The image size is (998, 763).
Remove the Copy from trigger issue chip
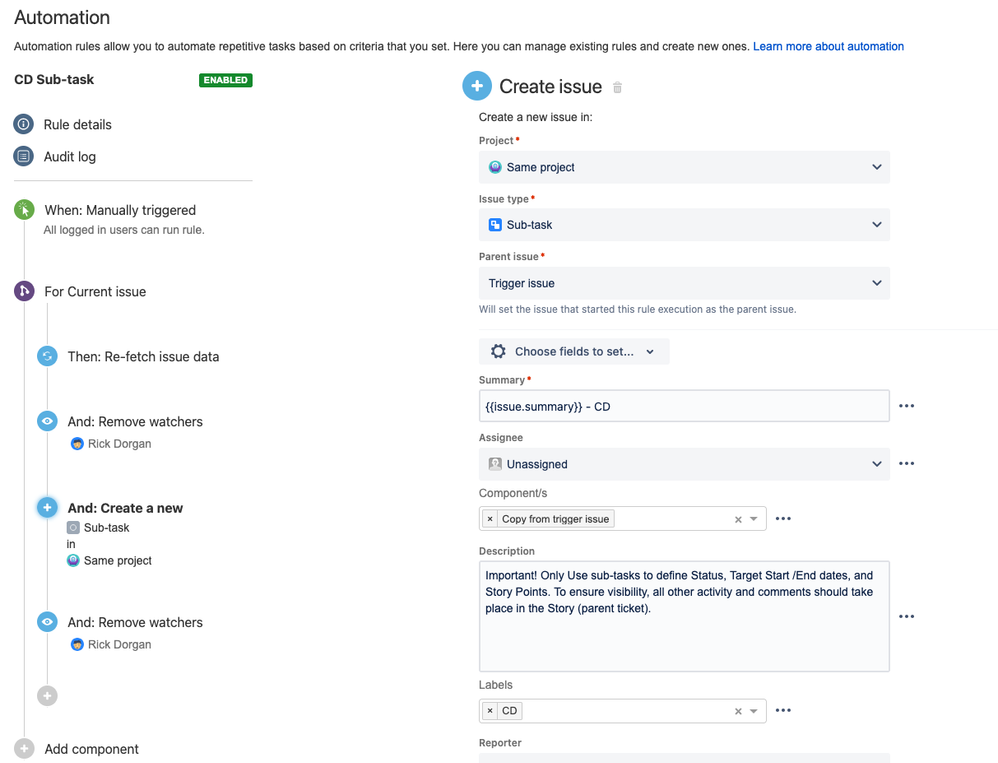(x=490, y=519)
